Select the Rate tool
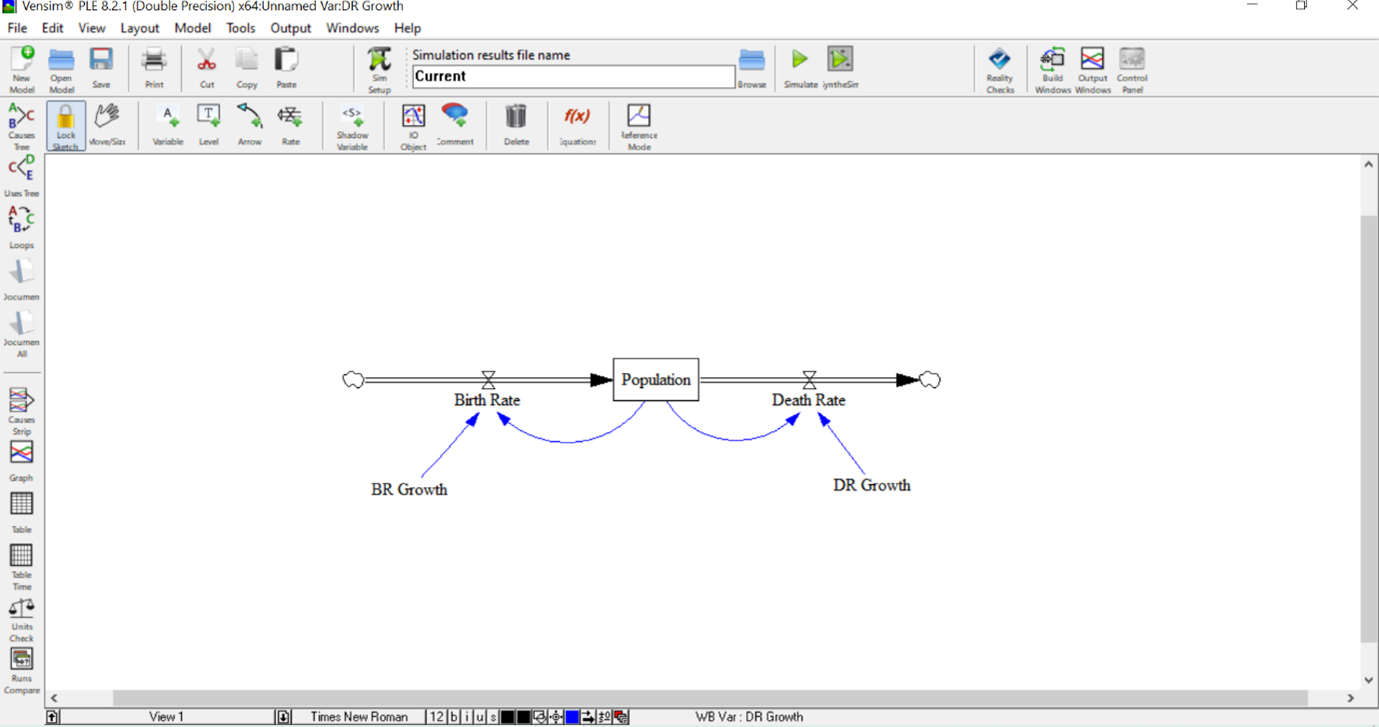This screenshot has height=727, width=1379. tap(290, 125)
